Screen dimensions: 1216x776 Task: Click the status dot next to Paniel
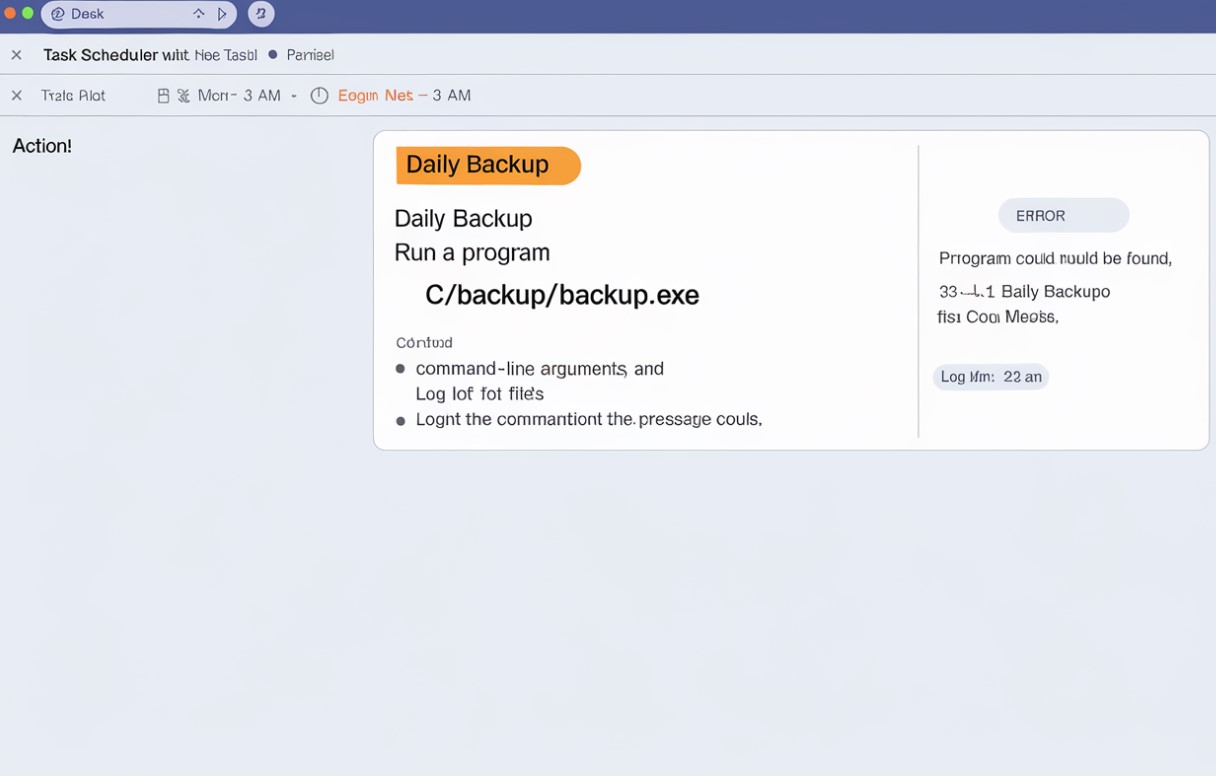tap(273, 55)
